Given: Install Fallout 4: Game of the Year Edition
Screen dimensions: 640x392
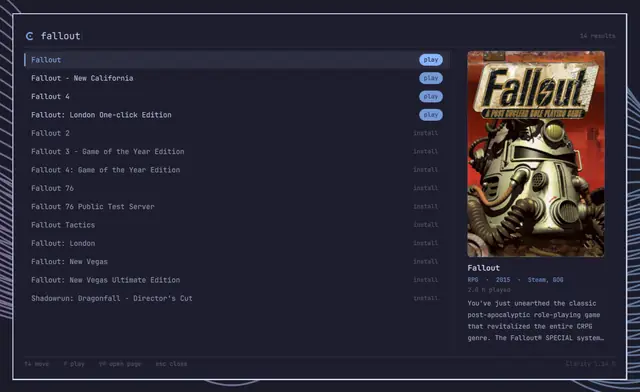Looking at the screenshot, I should click(x=425, y=170).
